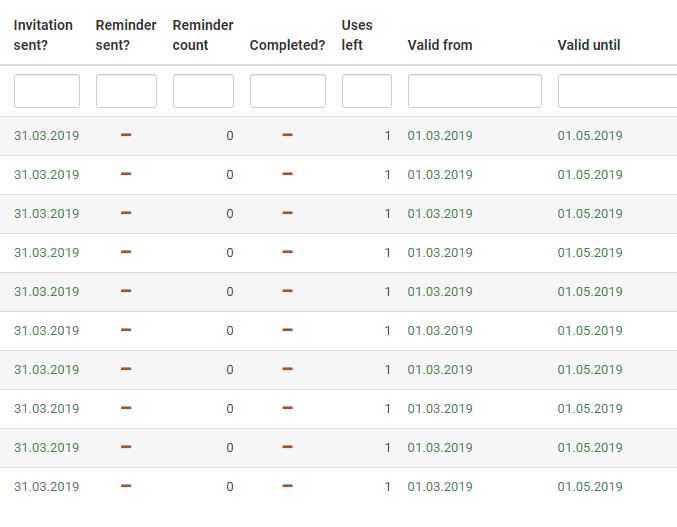The height and width of the screenshot is (527, 677).
Task: Sort by the Completed? column header
Action: [287, 45]
